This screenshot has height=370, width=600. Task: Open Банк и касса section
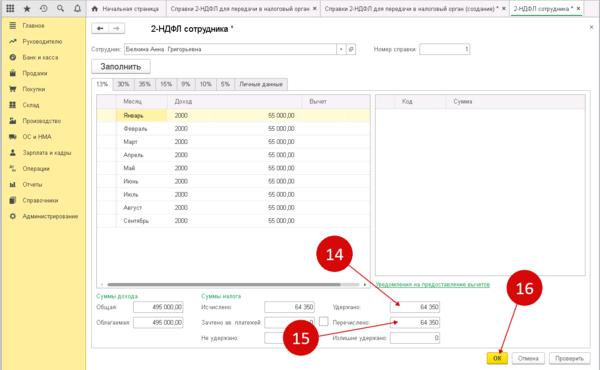point(40,57)
